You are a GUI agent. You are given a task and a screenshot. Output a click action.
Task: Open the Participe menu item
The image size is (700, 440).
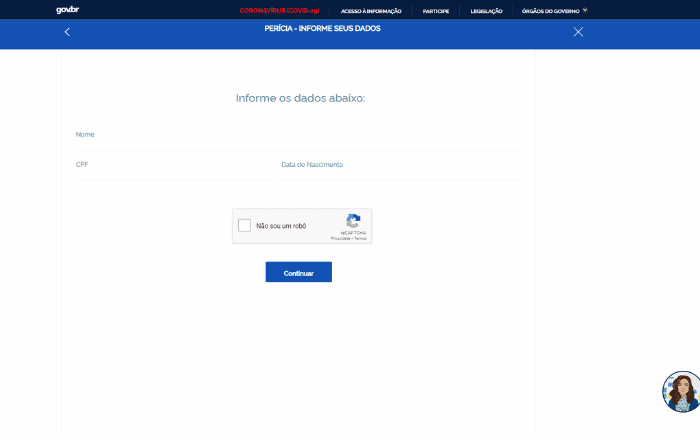click(x=436, y=10)
